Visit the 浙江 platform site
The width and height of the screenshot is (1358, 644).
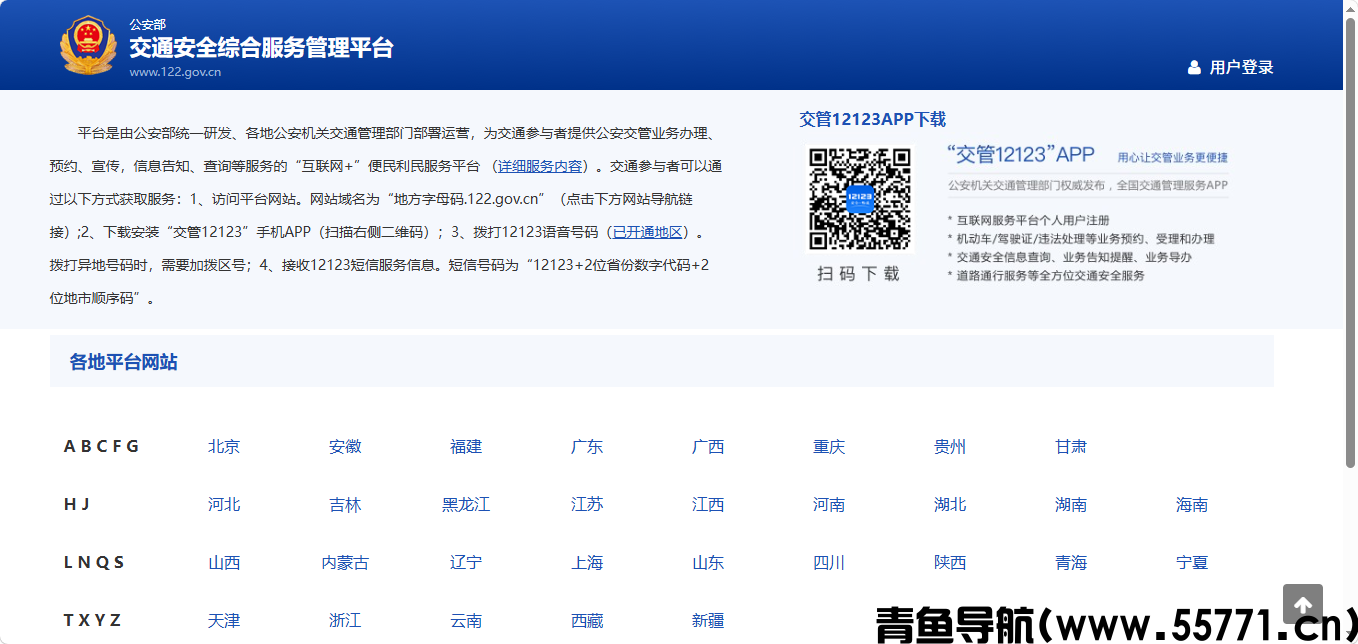(x=345, y=621)
